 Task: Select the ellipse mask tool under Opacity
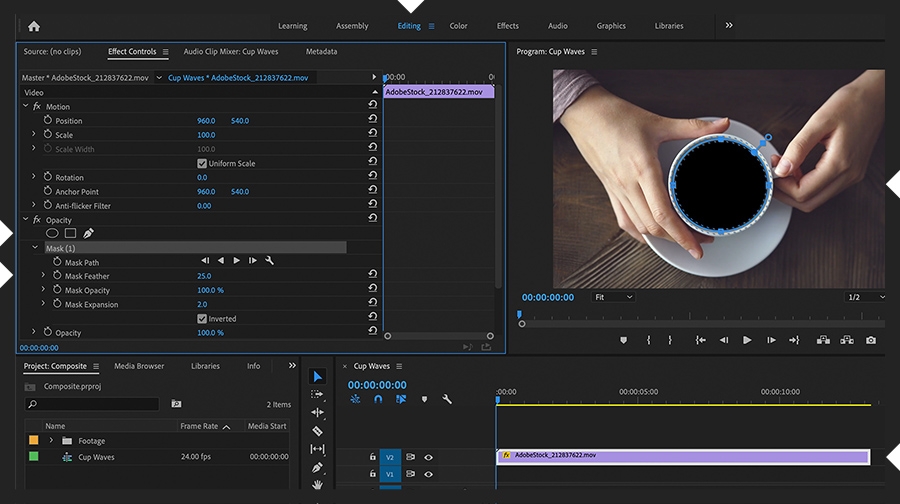52,233
